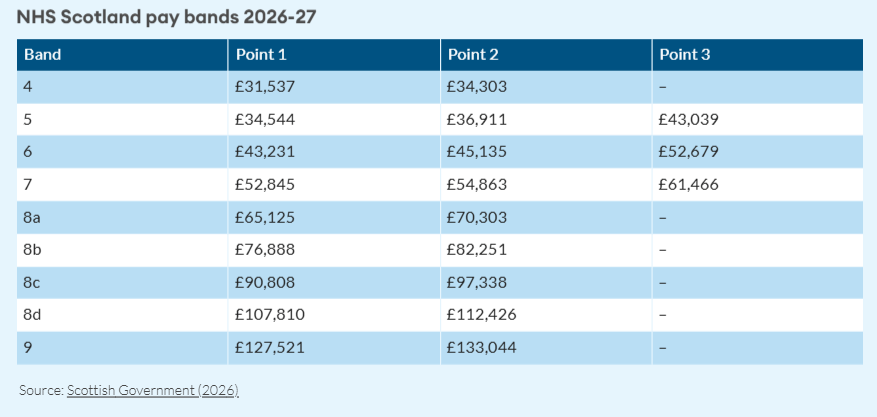Select the 8a band row label
The image size is (877, 417).
(33, 217)
